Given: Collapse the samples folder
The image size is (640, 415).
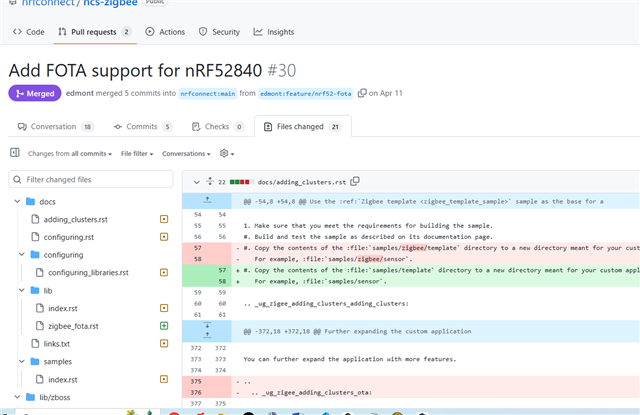Looking at the screenshot, I should [22, 361].
